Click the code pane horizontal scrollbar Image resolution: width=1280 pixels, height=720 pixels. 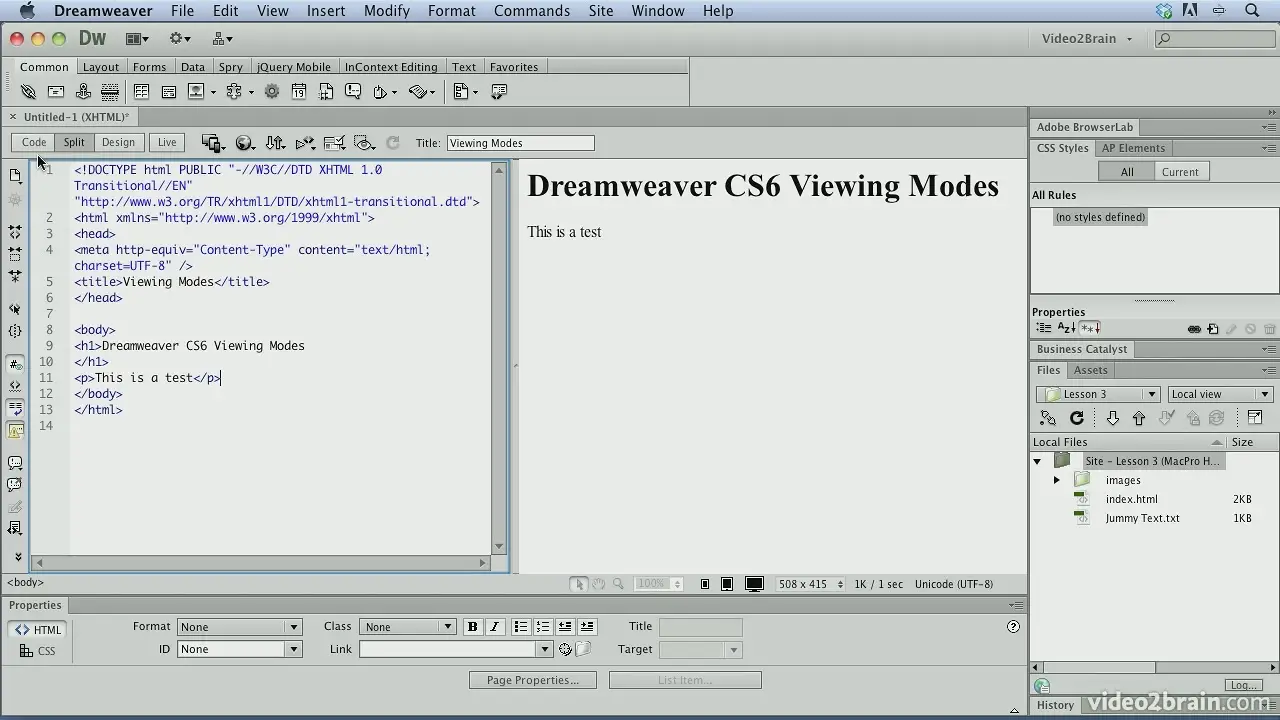(260, 564)
